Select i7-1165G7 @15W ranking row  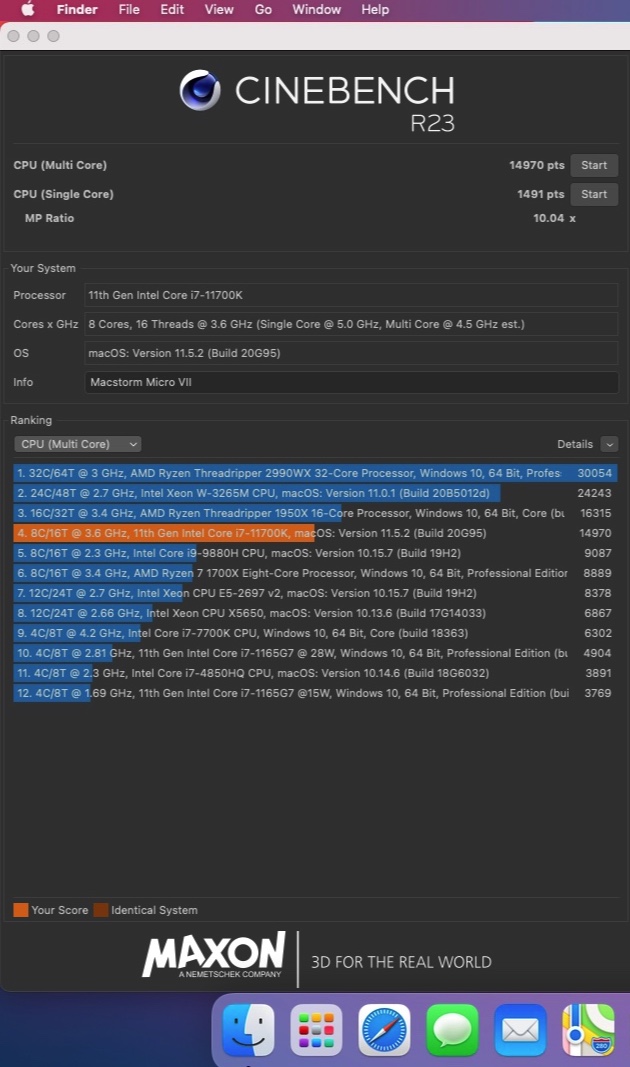tap(315, 693)
